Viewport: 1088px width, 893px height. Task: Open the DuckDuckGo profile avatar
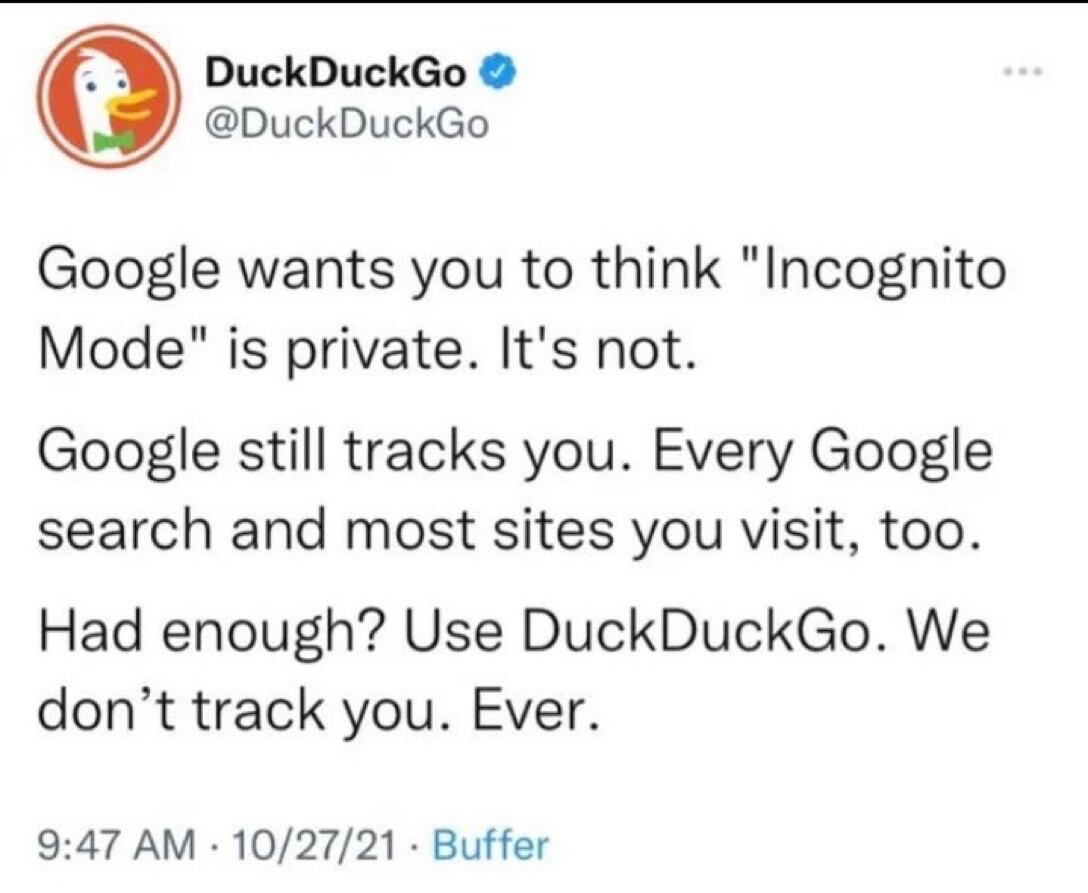[107, 98]
